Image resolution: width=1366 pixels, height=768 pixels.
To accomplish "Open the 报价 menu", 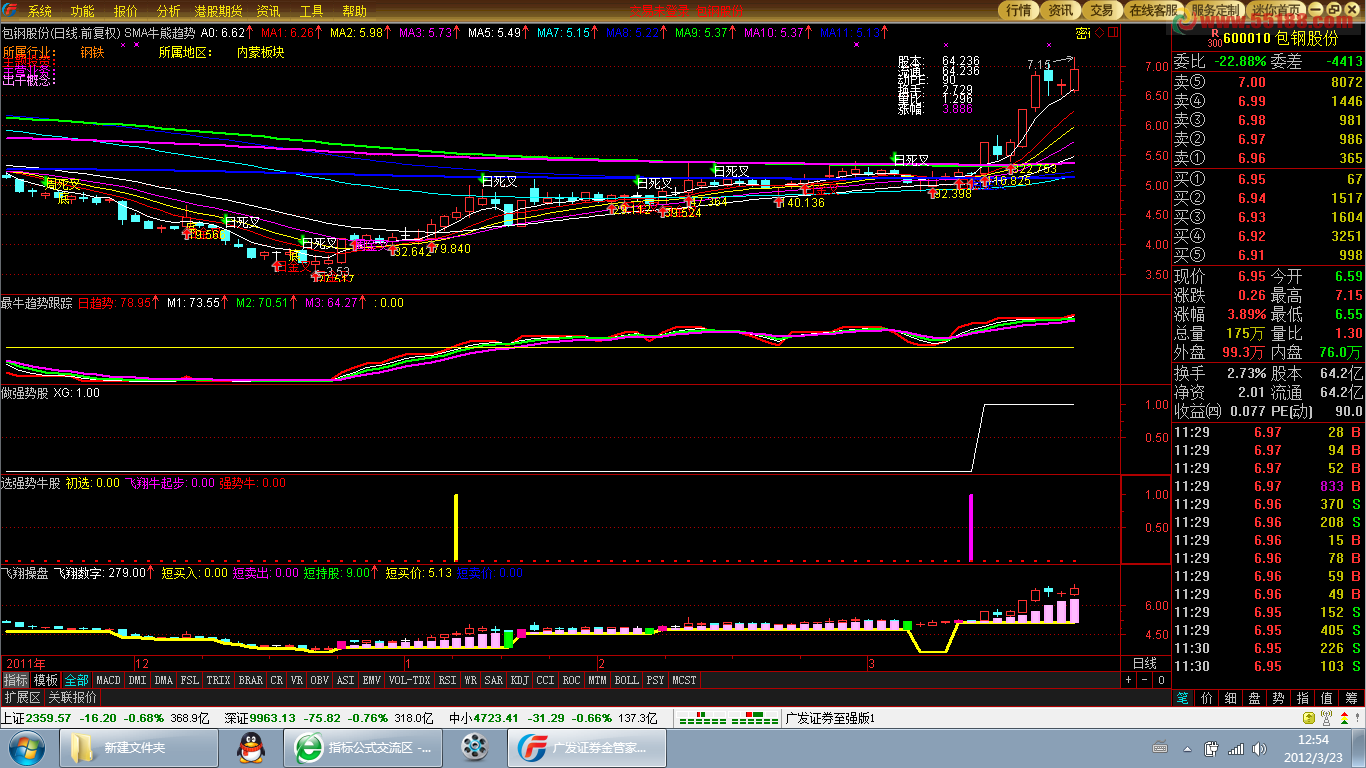I will point(126,11).
